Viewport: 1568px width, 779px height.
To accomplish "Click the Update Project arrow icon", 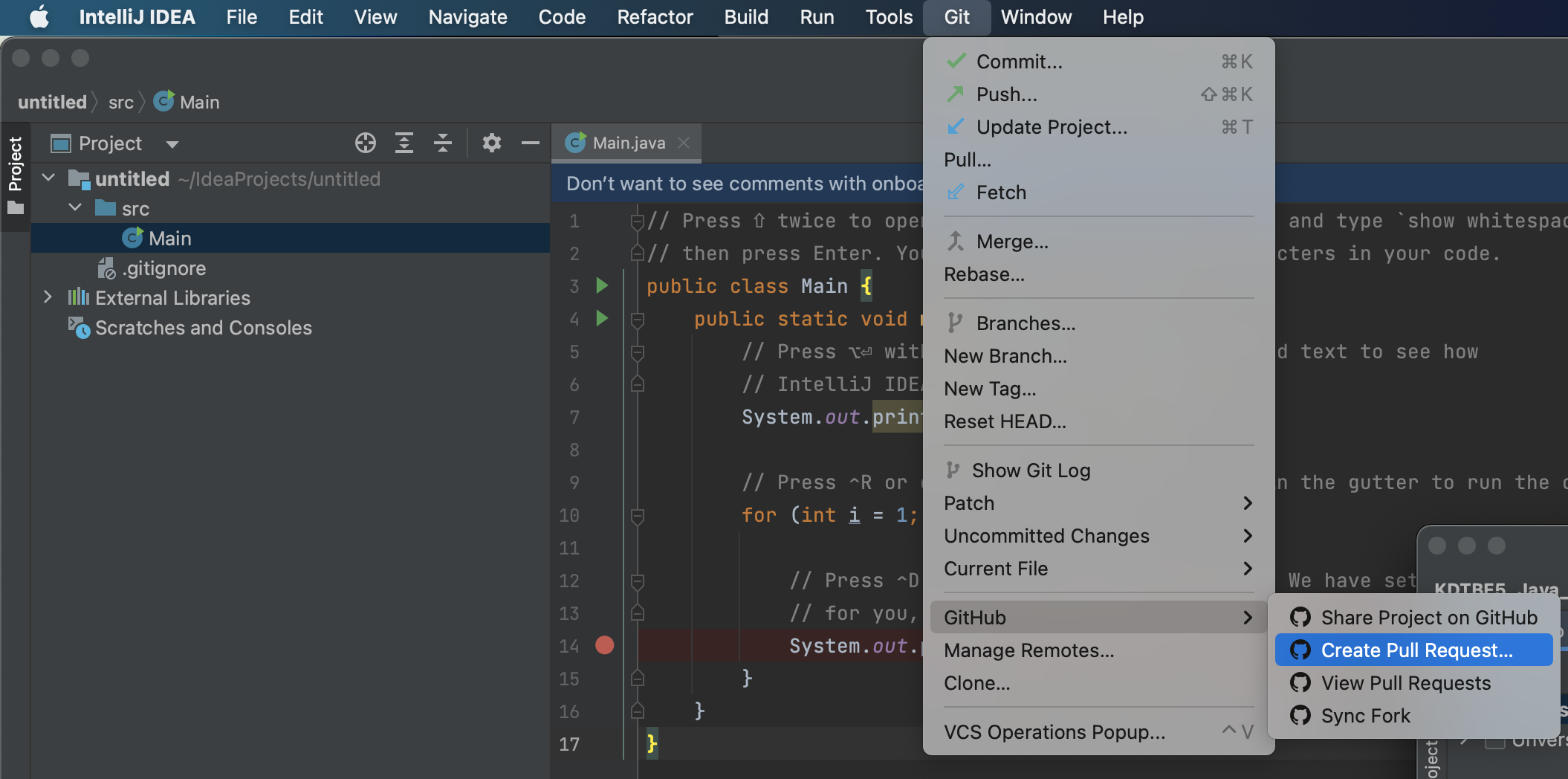I will (x=956, y=126).
